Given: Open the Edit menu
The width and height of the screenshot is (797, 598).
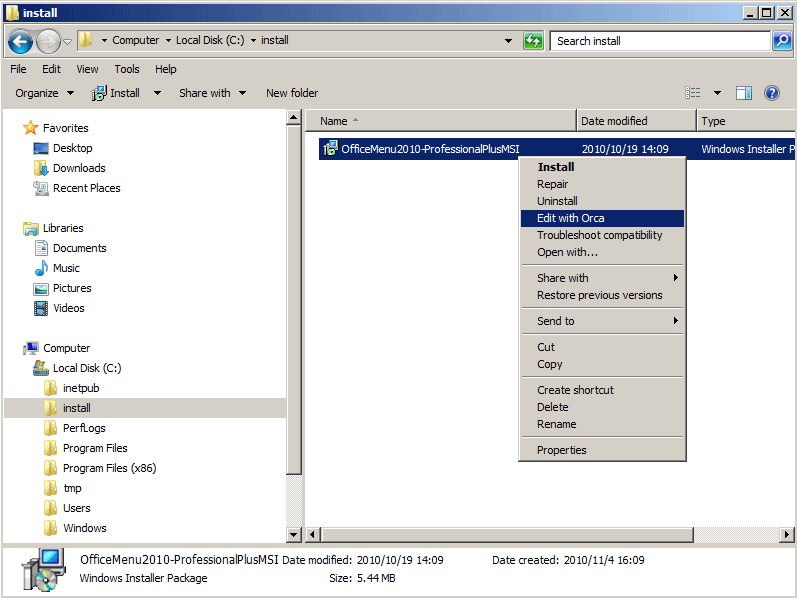Looking at the screenshot, I should point(51,69).
